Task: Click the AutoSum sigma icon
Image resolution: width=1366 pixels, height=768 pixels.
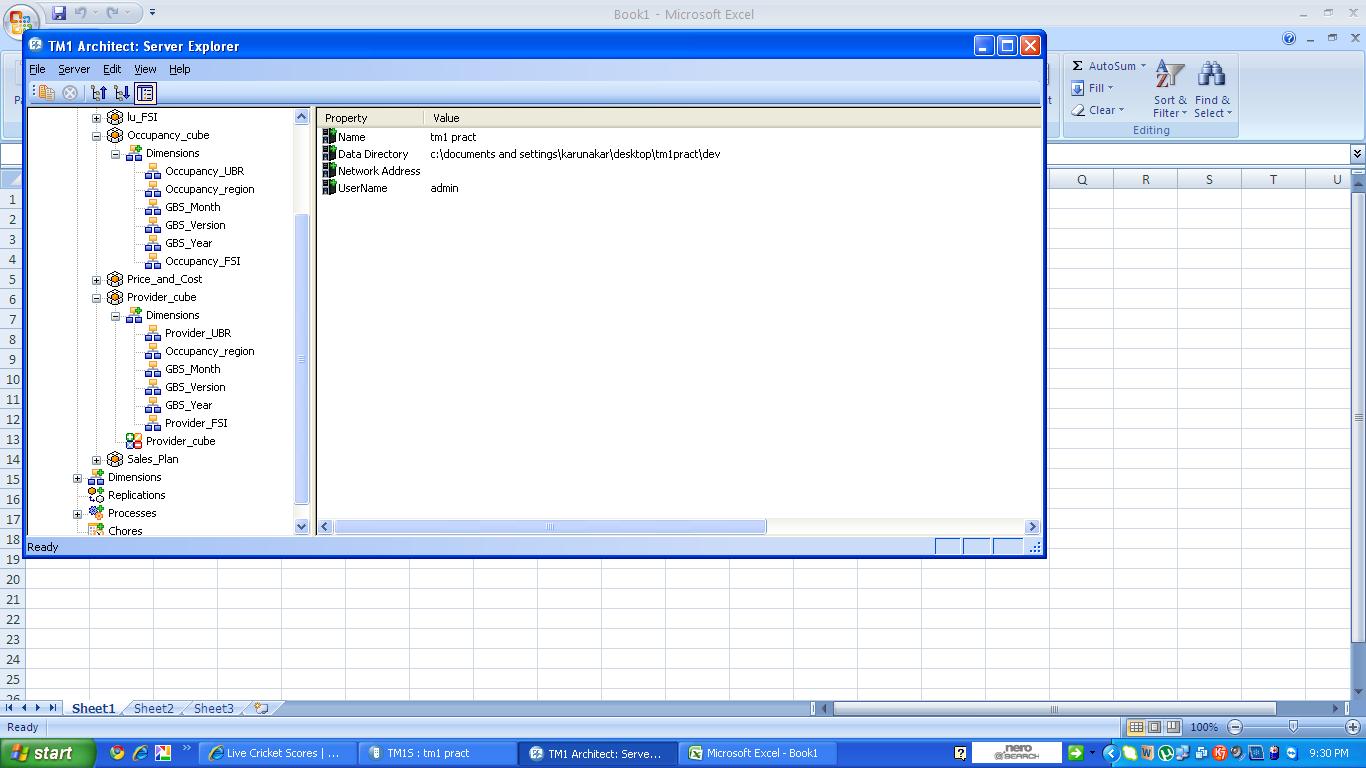Action: pyautogui.click(x=1077, y=66)
